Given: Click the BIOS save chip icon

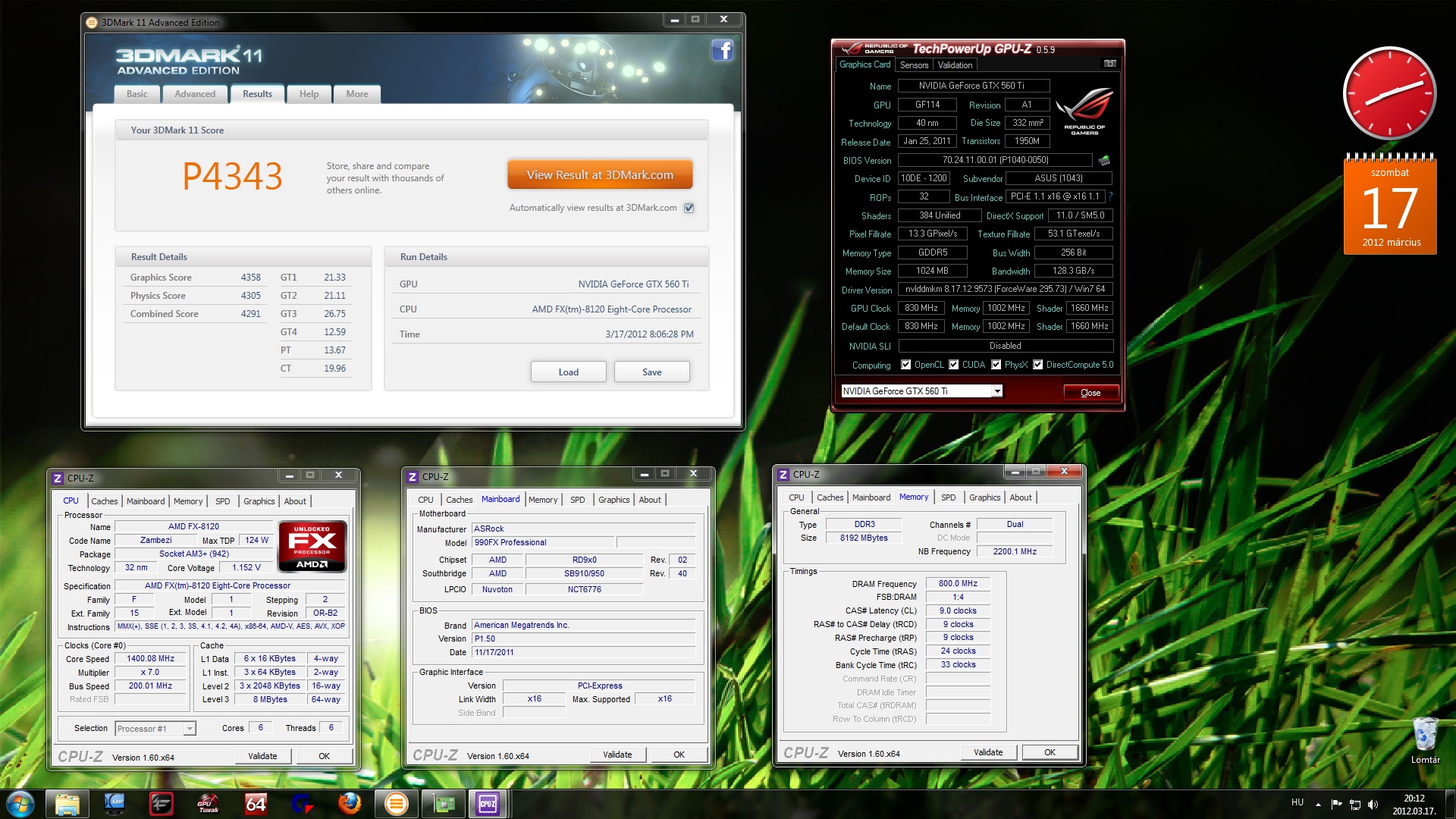Looking at the screenshot, I should (1104, 160).
